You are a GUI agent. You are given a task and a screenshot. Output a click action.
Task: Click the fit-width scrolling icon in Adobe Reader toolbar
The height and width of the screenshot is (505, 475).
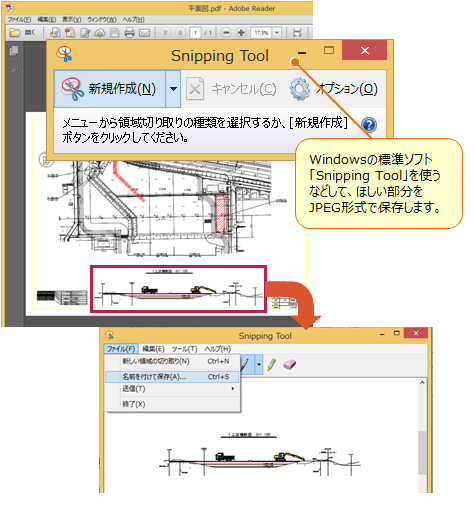tap(297, 32)
